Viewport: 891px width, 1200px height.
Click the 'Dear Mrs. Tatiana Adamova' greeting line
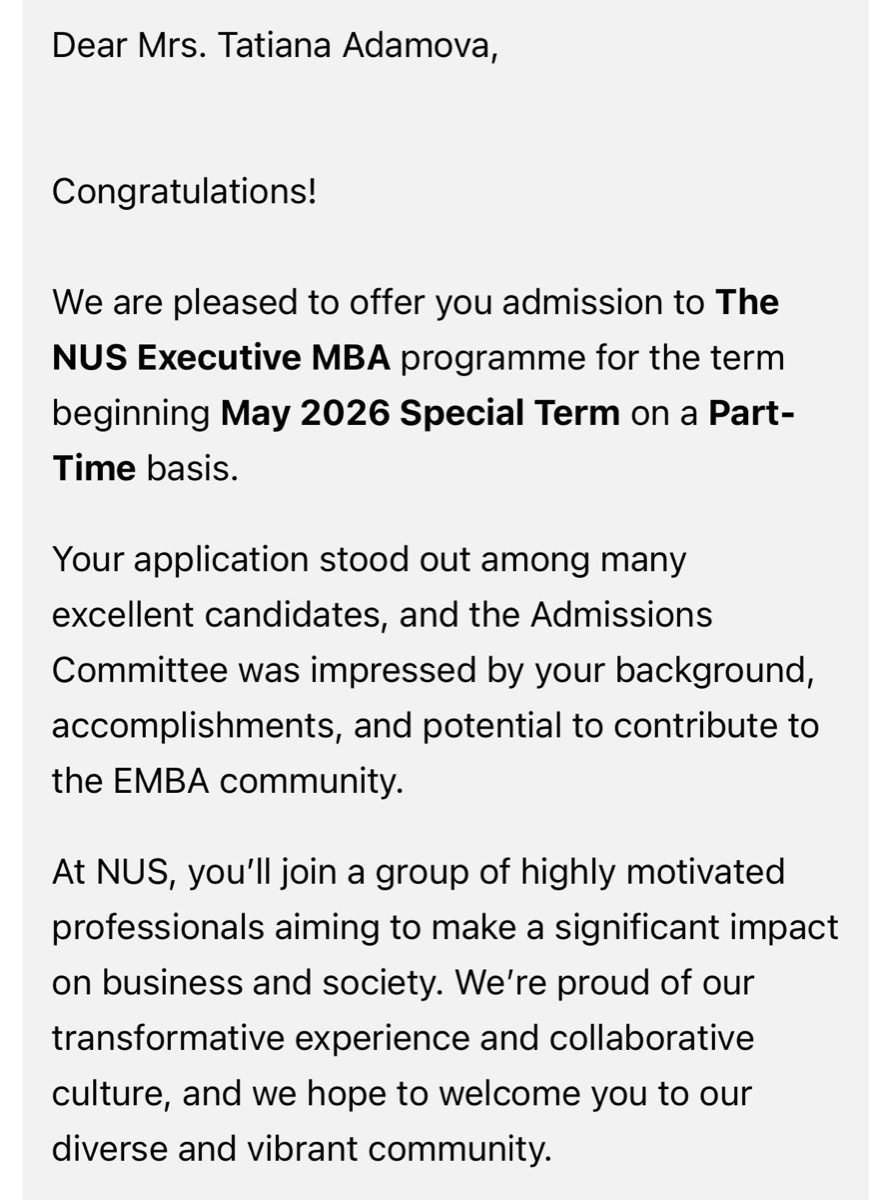click(x=275, y=46)
